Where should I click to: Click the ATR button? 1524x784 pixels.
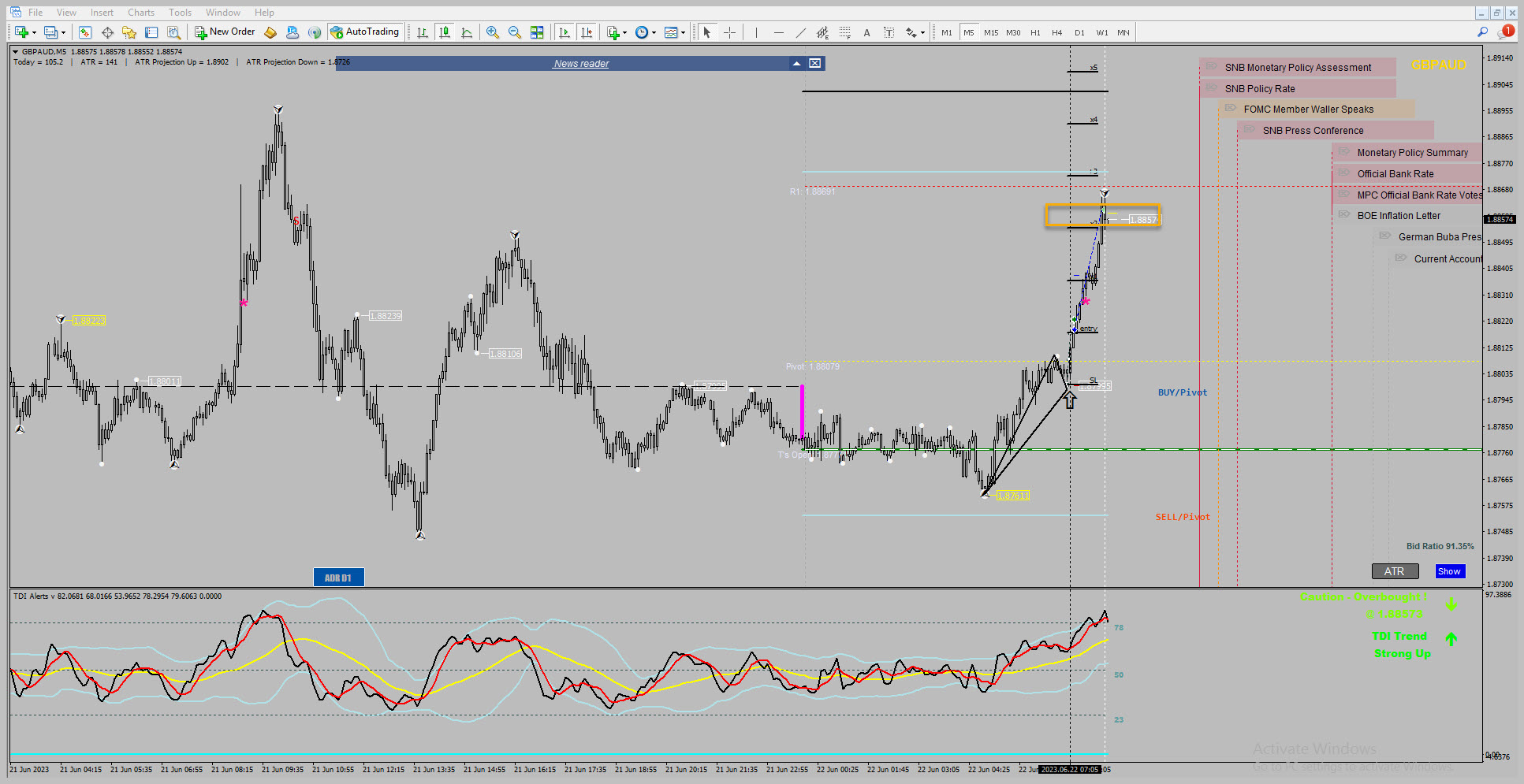[1395, 571]
